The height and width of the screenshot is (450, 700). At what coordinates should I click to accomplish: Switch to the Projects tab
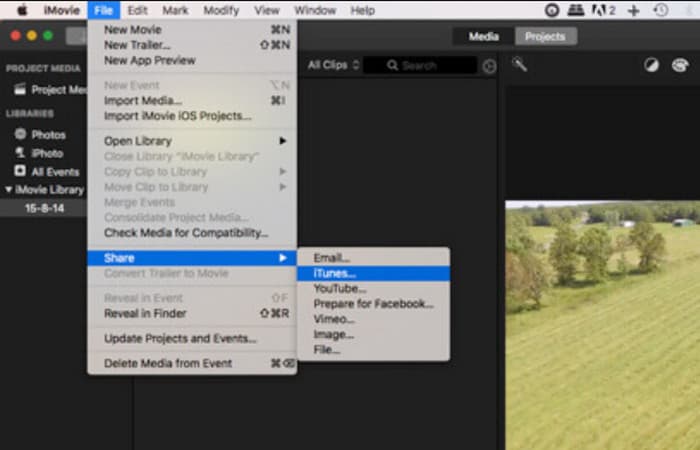546,37
